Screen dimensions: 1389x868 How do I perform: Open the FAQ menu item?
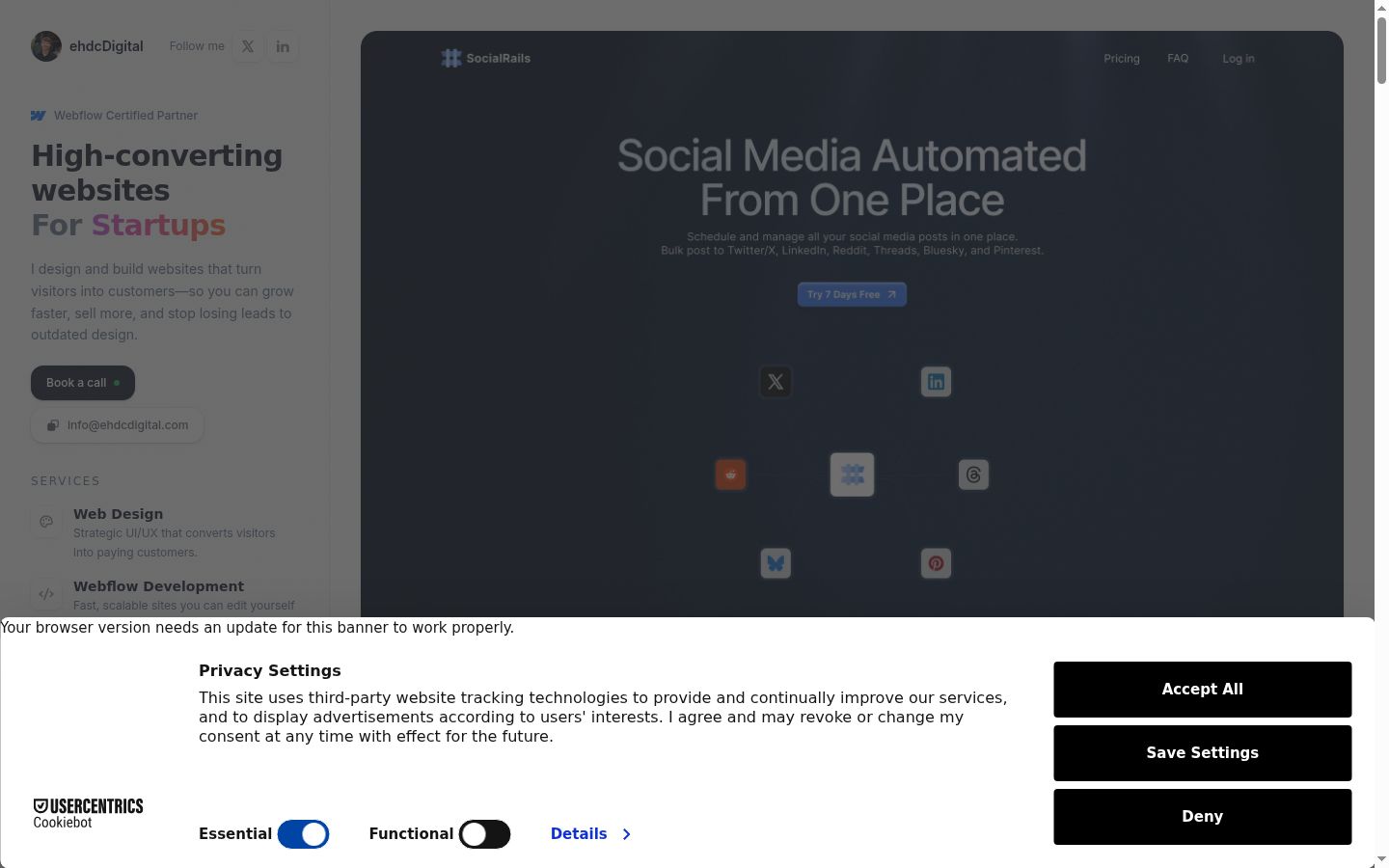[1178, 59]
